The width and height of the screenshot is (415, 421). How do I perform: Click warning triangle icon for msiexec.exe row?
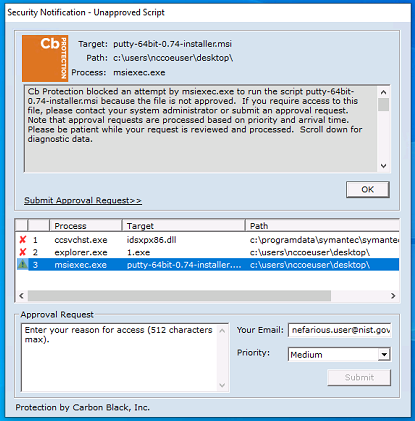point(23,265)
